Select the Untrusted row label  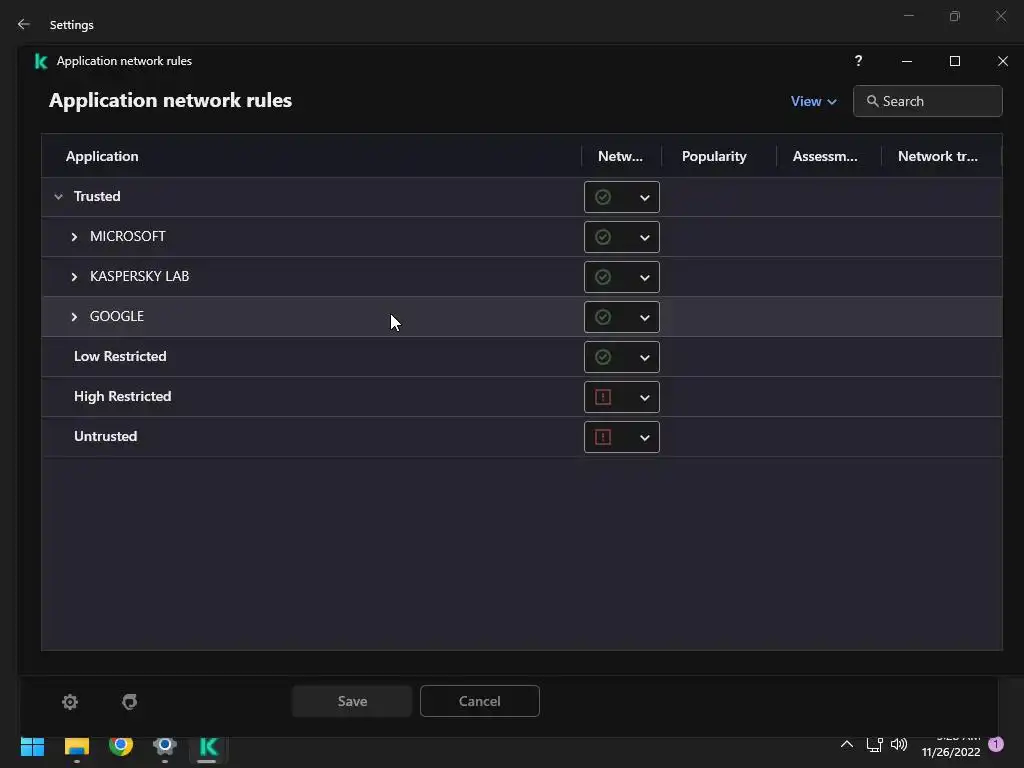[105, 436]
